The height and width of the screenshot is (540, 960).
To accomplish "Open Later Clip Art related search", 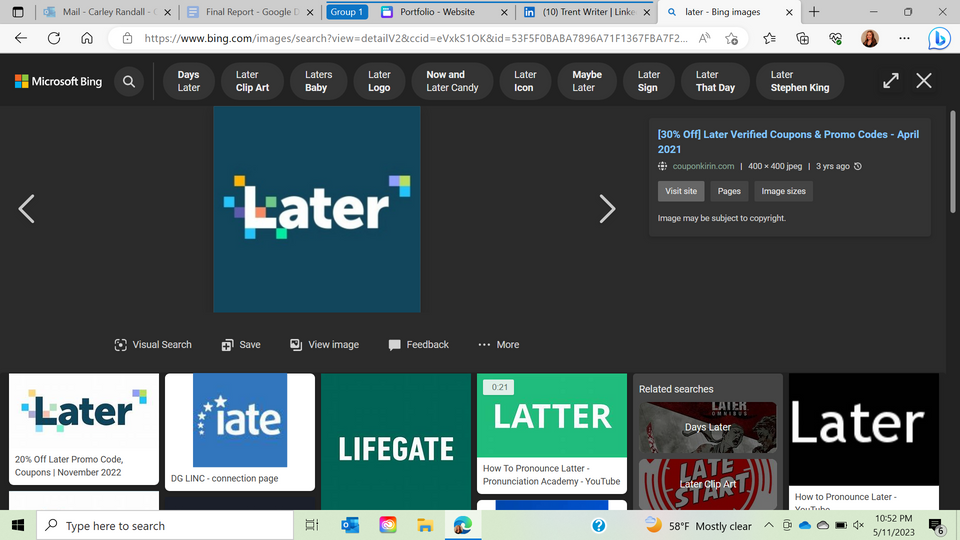I will pos(708,484).
